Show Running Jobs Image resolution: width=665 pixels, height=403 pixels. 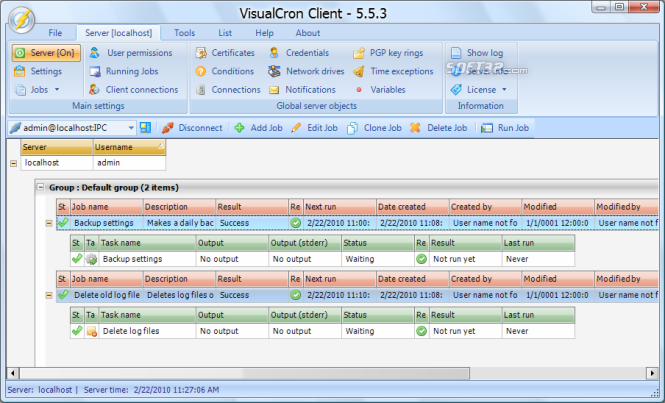pos(124,71)
